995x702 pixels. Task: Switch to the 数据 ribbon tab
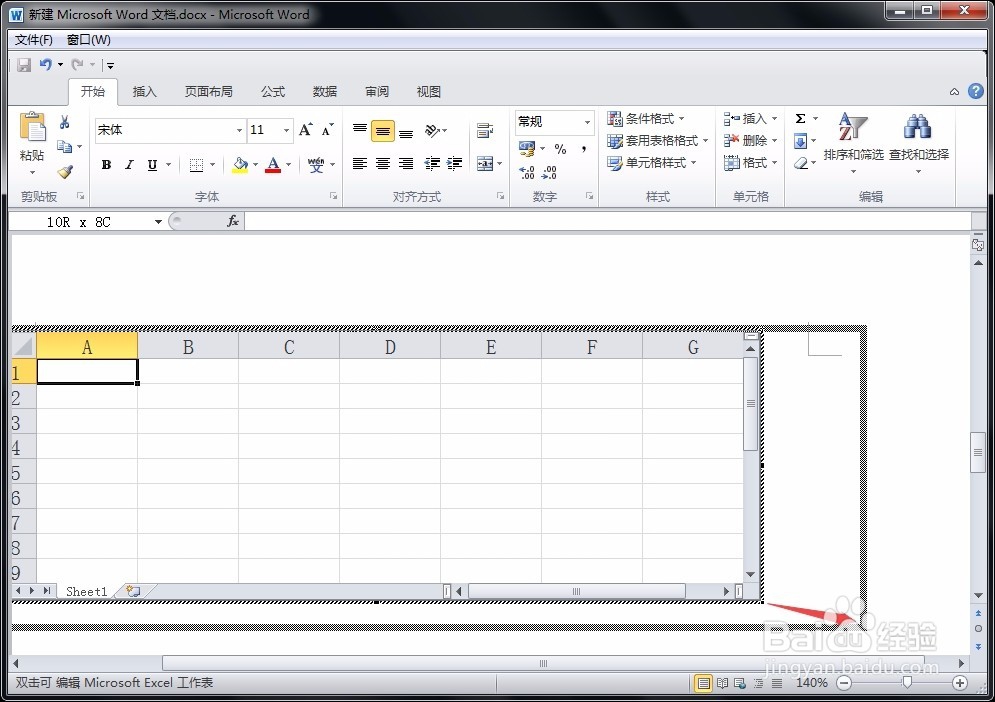click(x=325, y=92)
